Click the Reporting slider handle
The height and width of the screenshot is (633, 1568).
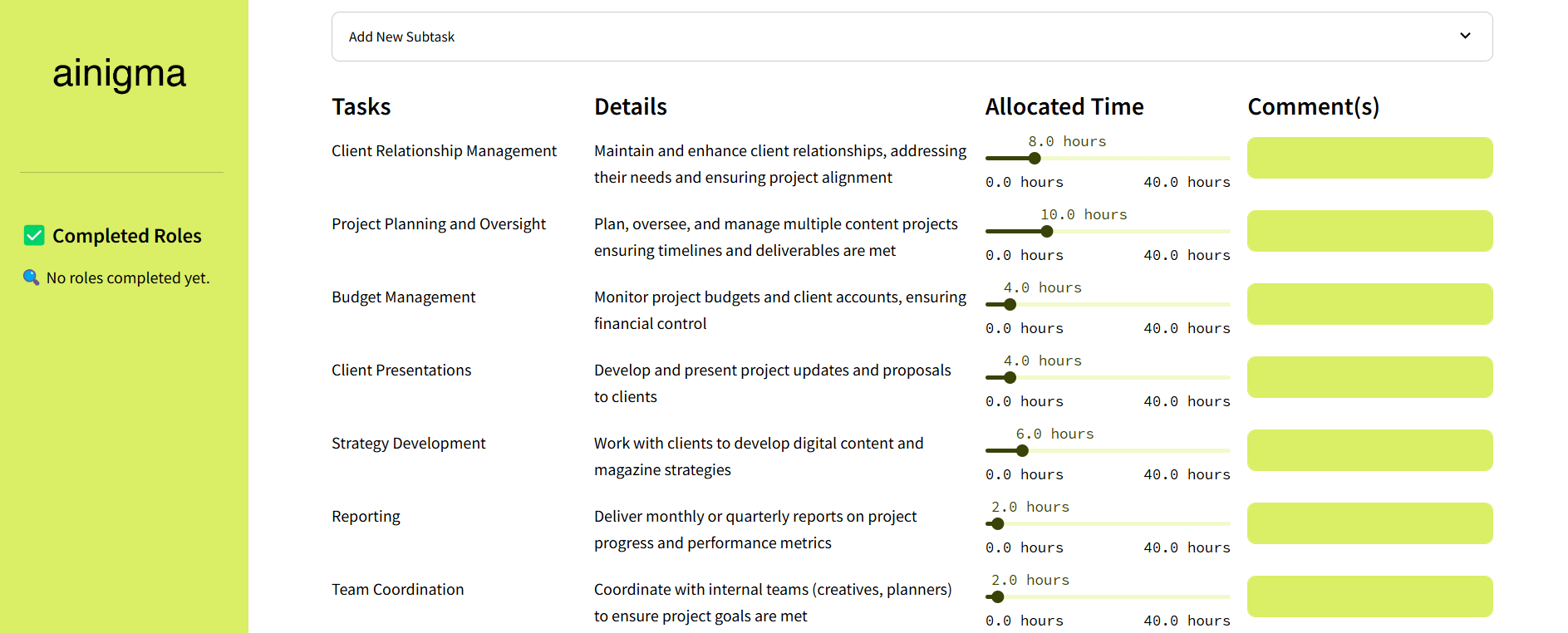click(x=998, y=523)
